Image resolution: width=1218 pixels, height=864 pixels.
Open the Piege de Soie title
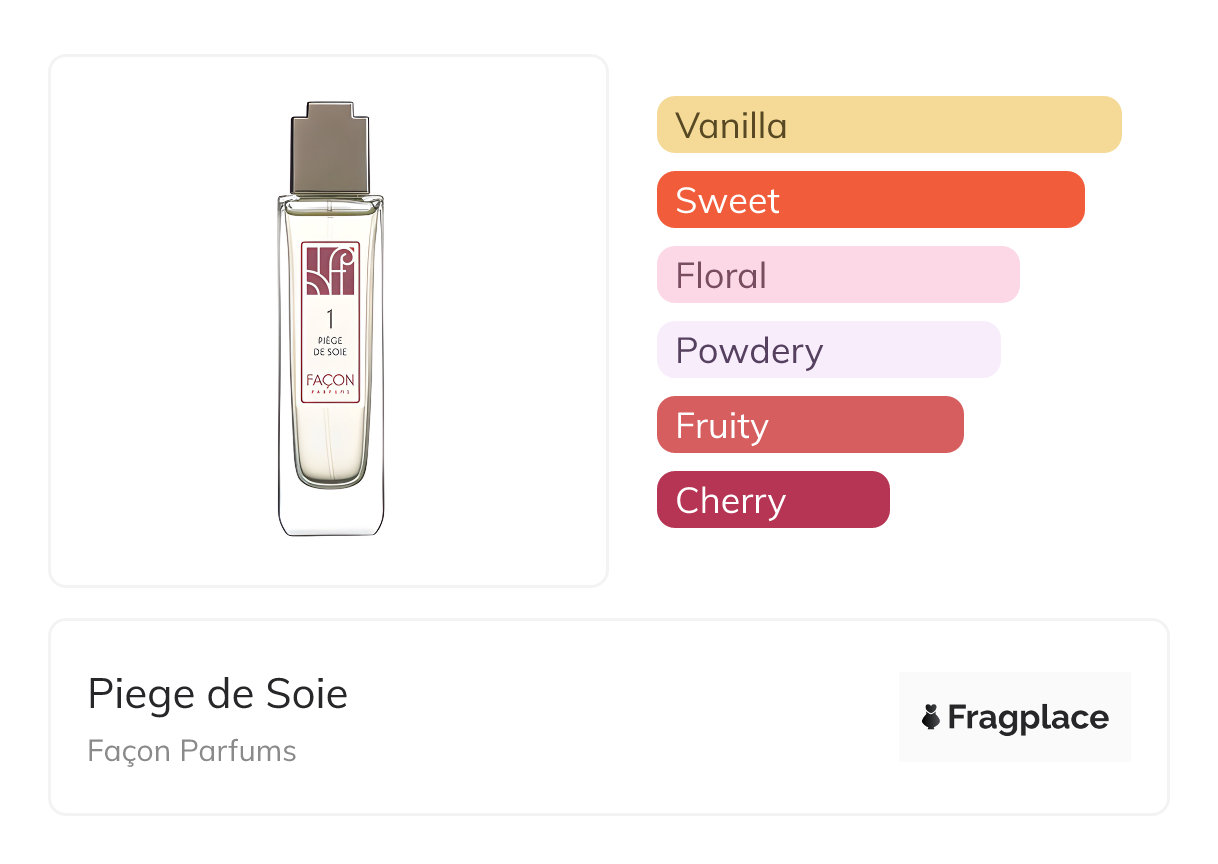(x=217, y=694)
